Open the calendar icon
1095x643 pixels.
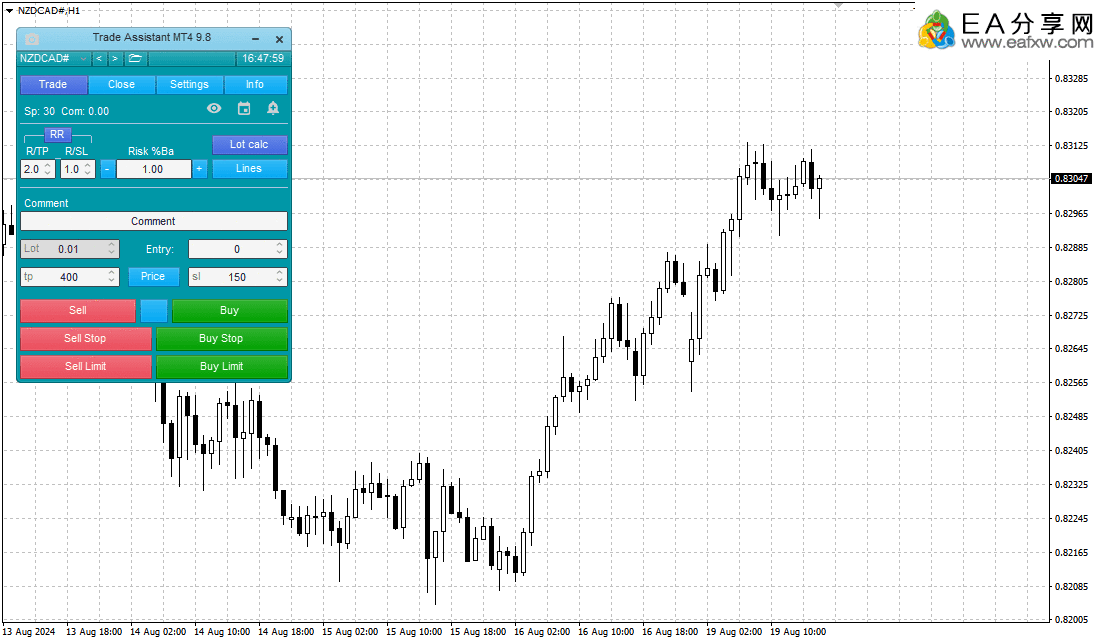coord(244,108)
